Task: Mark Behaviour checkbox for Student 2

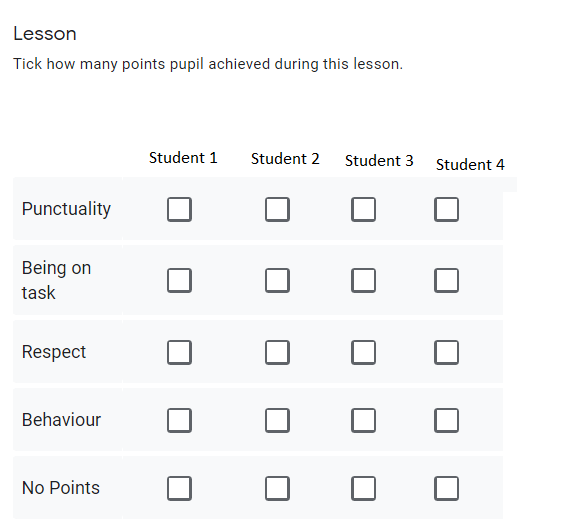Action: pos(277,420)
